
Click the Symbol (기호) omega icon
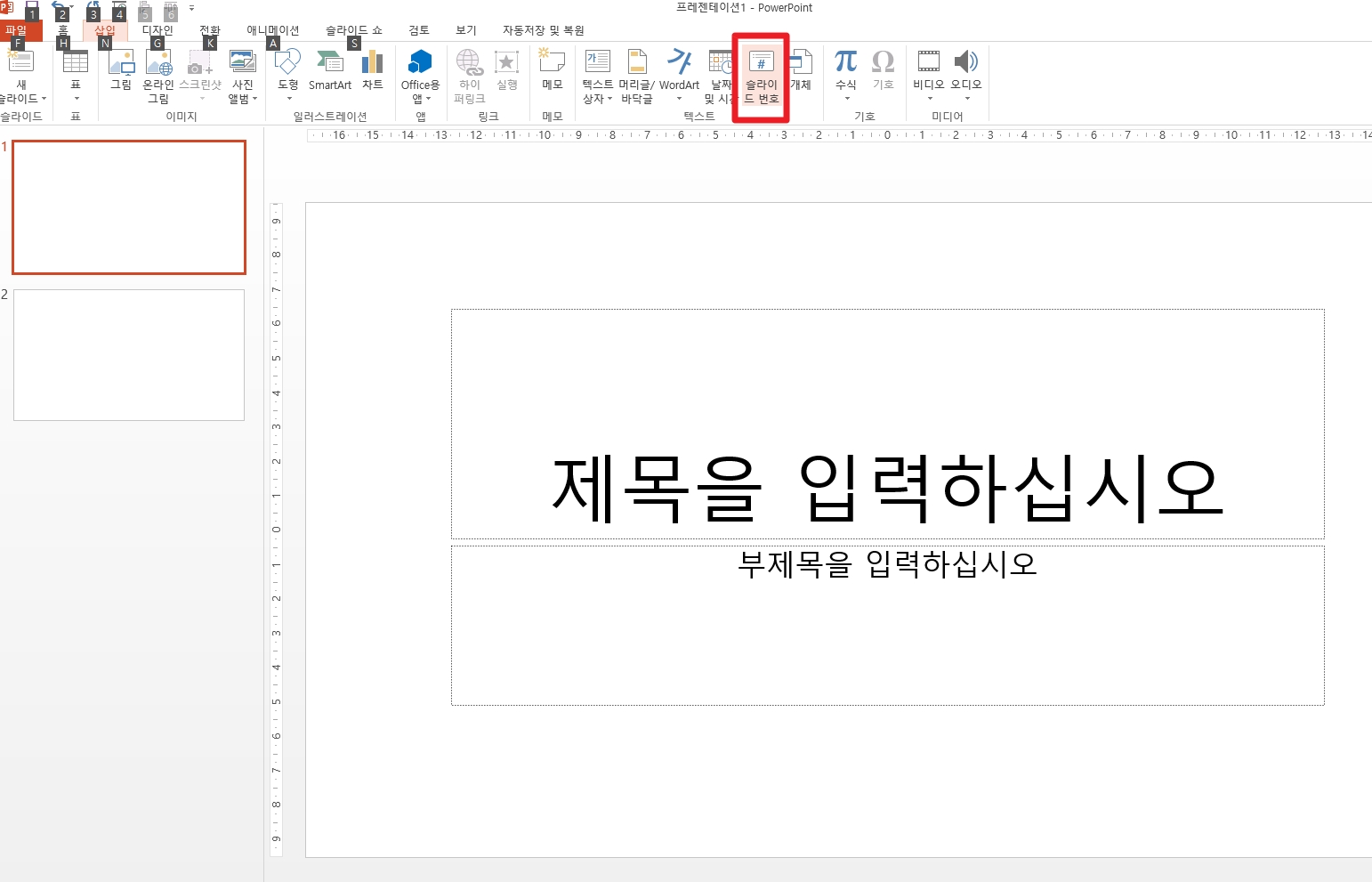point(883,61)
